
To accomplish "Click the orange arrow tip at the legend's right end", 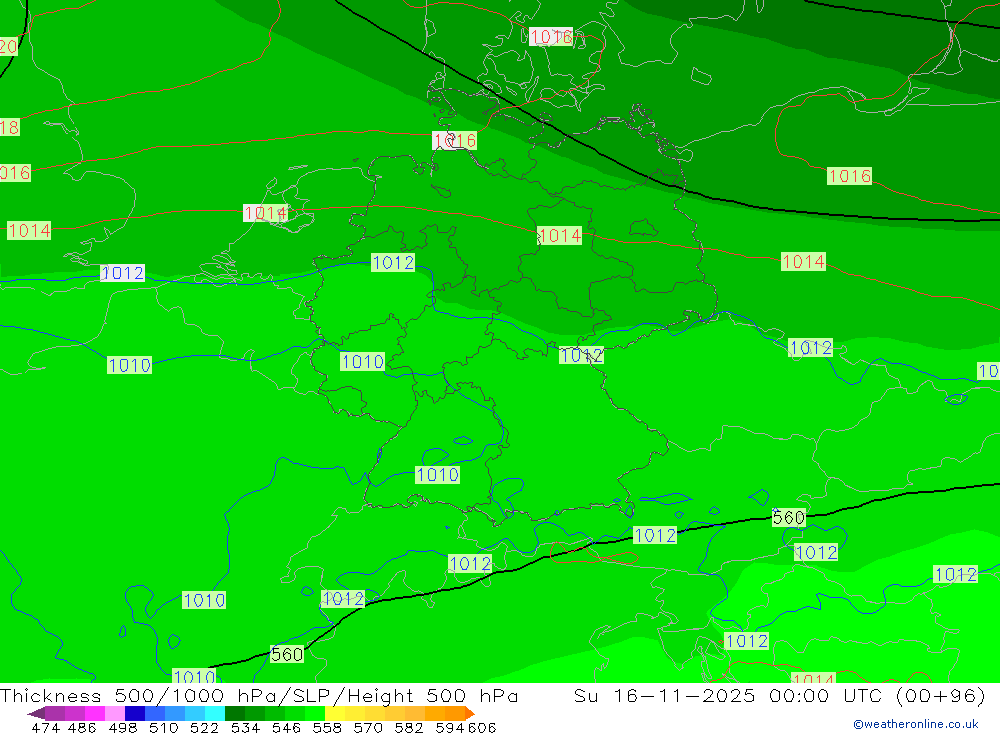I will (x=470, y=713).
